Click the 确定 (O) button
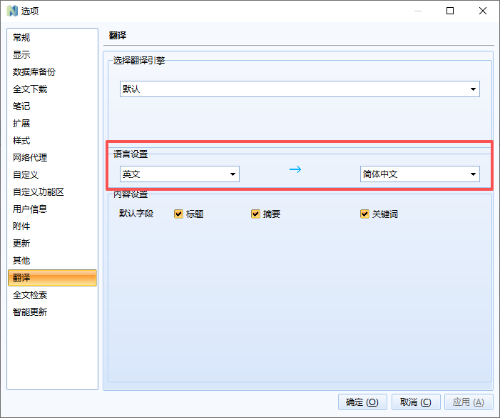The width and height of the screenshot is (500, 418). (362, 402)
